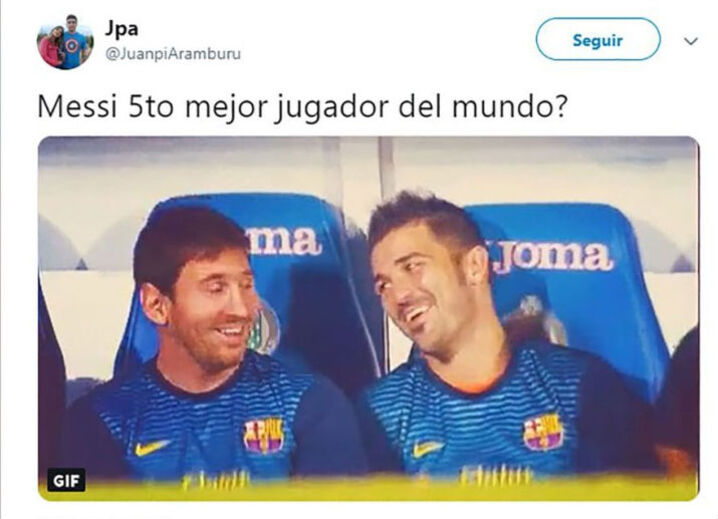Viewport: 718px width, 519px height.
Task: Expand the tweet options chevron menu
Action: pos(691,41)
